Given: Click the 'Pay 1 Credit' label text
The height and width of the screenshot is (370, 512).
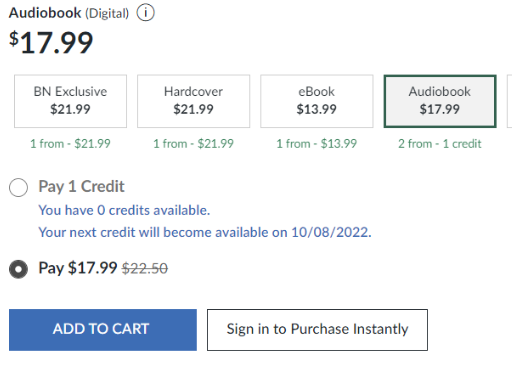Looking at the screenshot, I should (x=81, y=186).
